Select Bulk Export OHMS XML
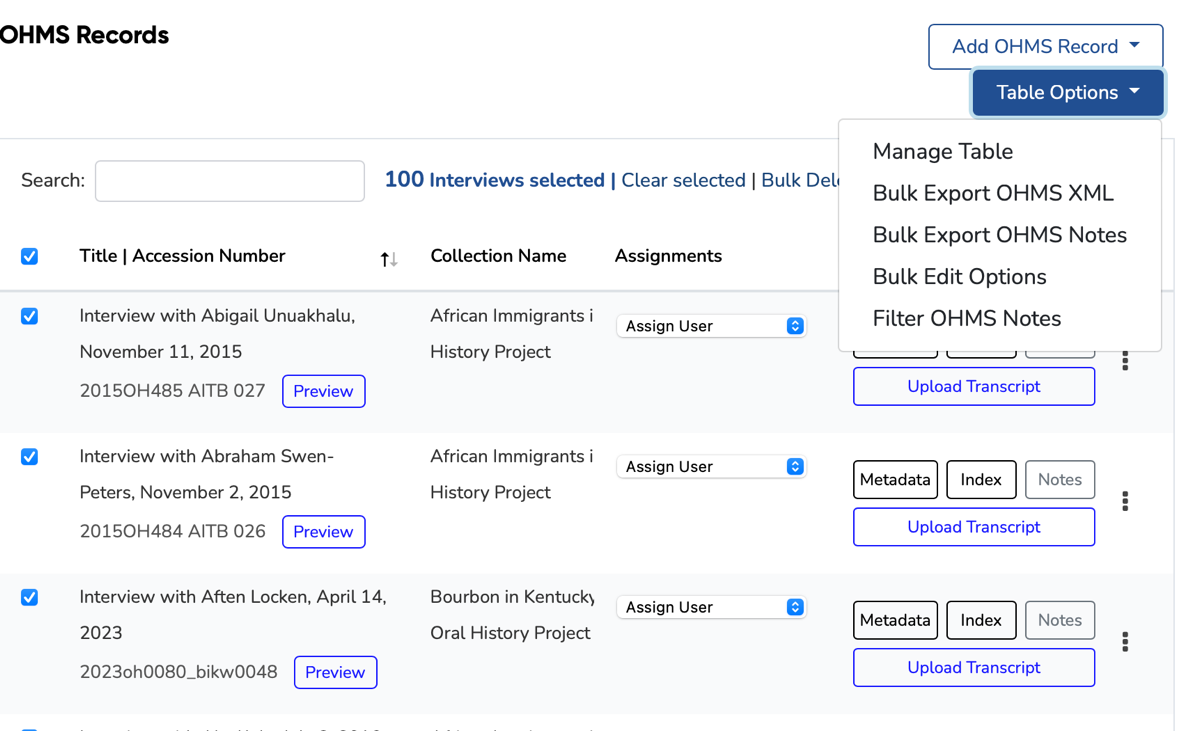The width and height of the screenshot is (1191, 731). coord(993,193)
